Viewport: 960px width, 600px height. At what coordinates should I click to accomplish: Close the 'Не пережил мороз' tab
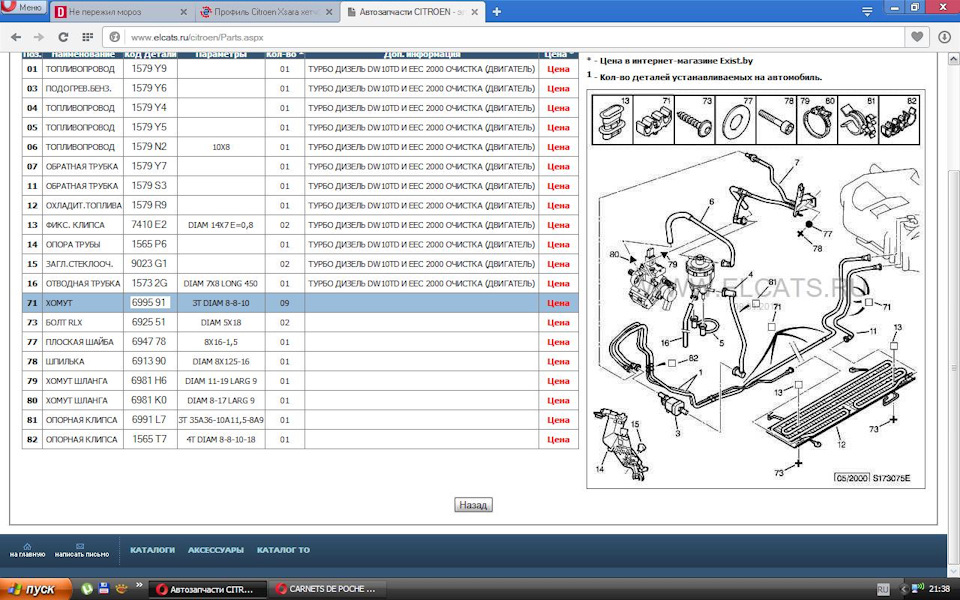184,12
